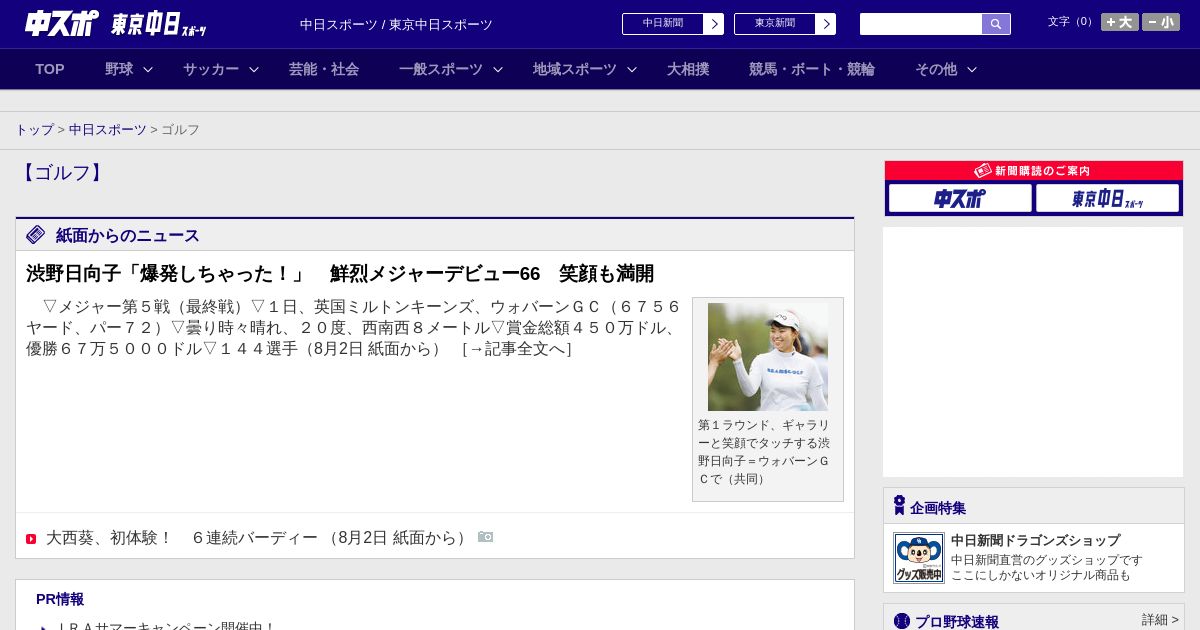
Task: Click the PR情報 heading
Action: (60, 599)
